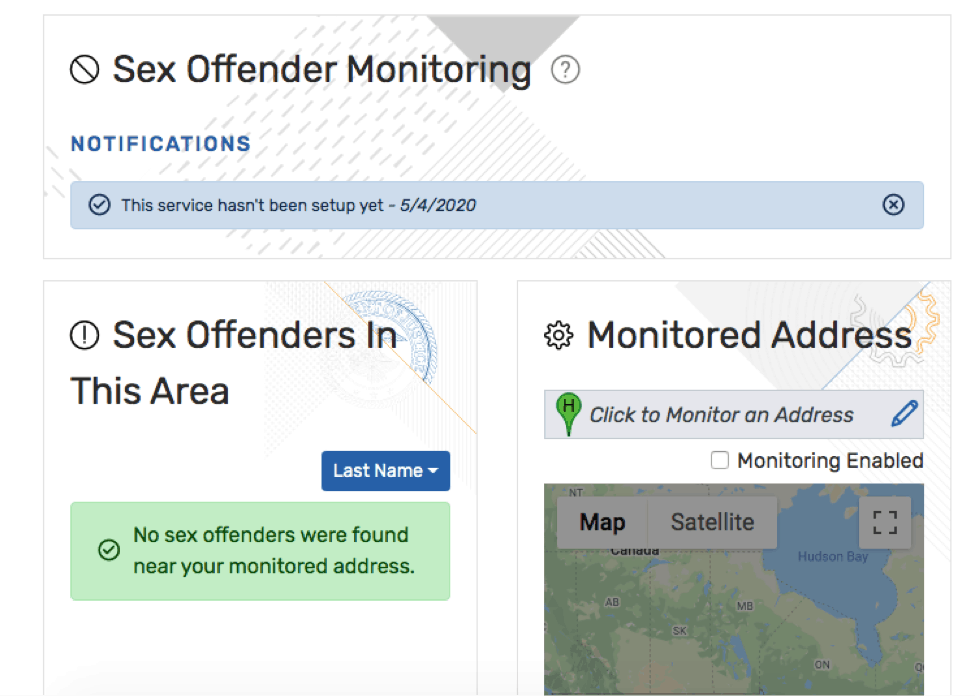Click the NOTIFICATIONS section heading
This screenshot has height=696, width=975.
coord(160,143)
